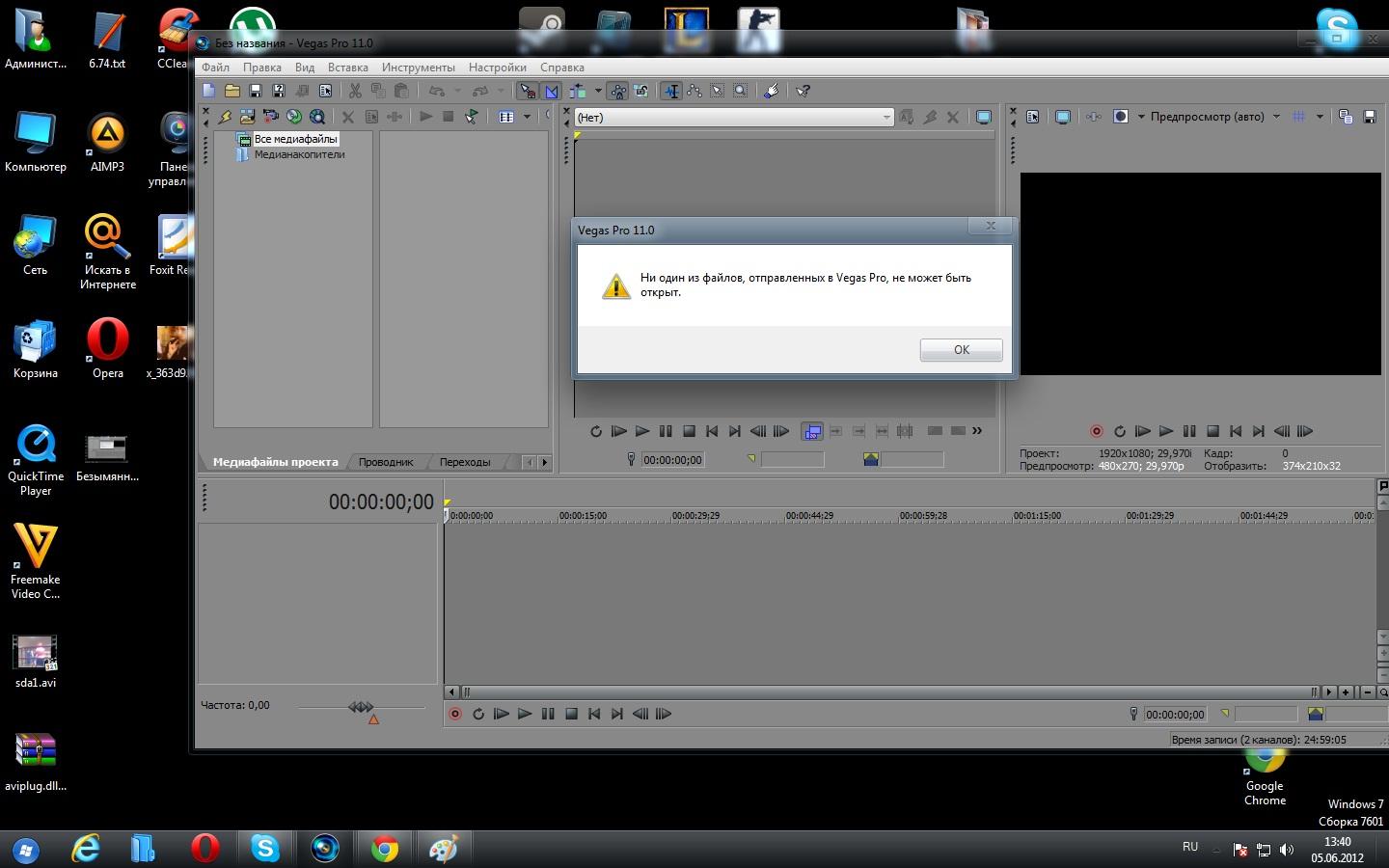1389x868 pixels.
Task: Click the Capture Video icon in Project Media
Action: 271,117
